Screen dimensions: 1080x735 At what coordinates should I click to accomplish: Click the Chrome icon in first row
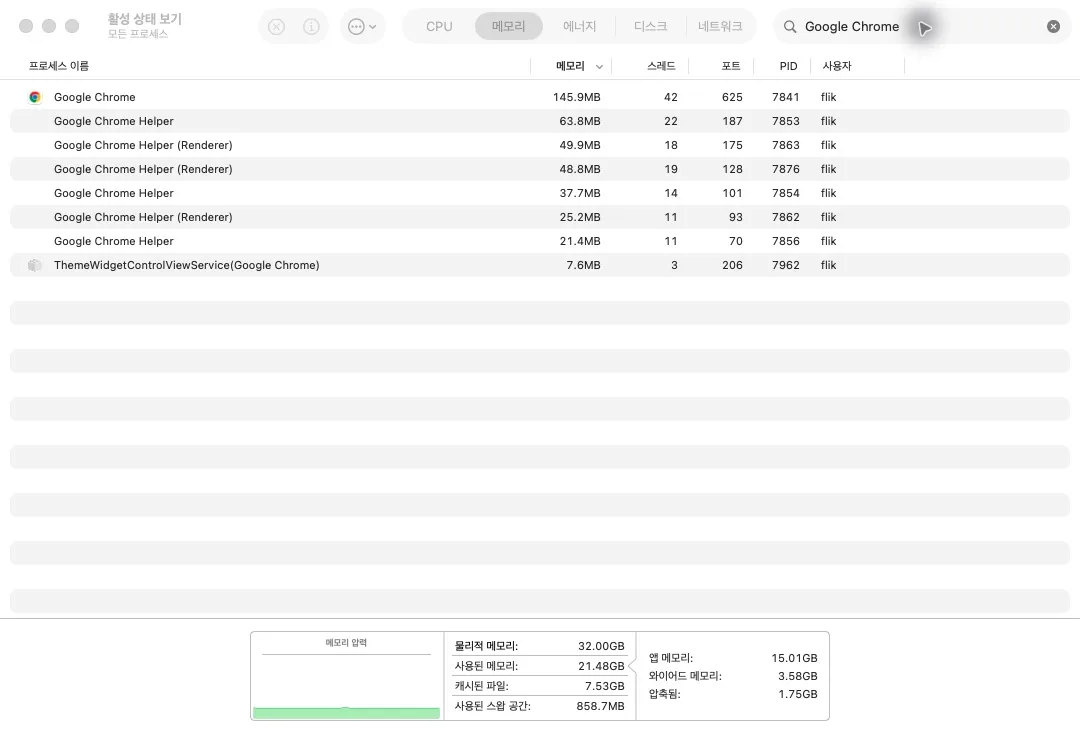[35, 97]
